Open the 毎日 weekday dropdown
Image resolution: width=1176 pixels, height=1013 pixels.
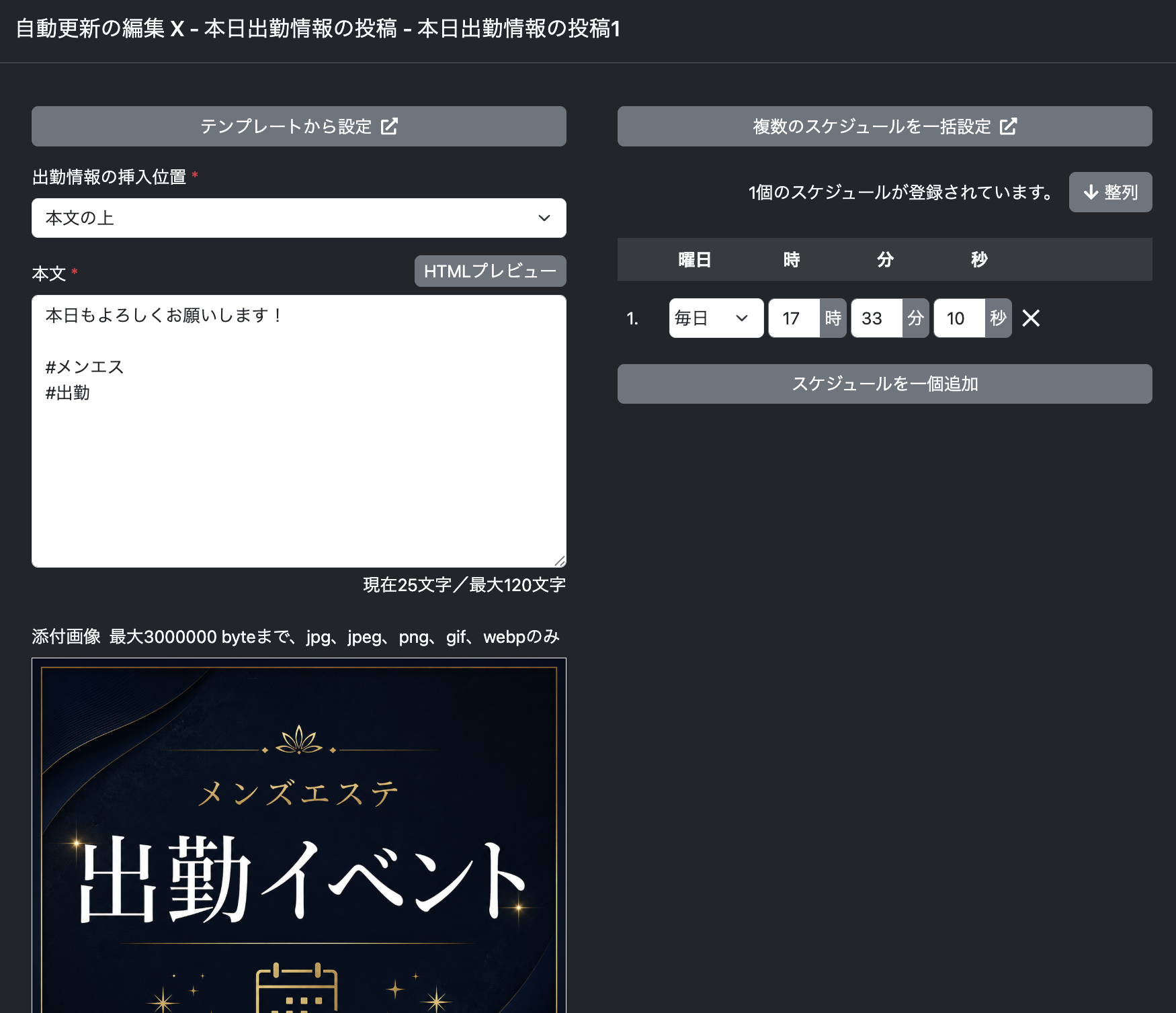pos(716,318)
